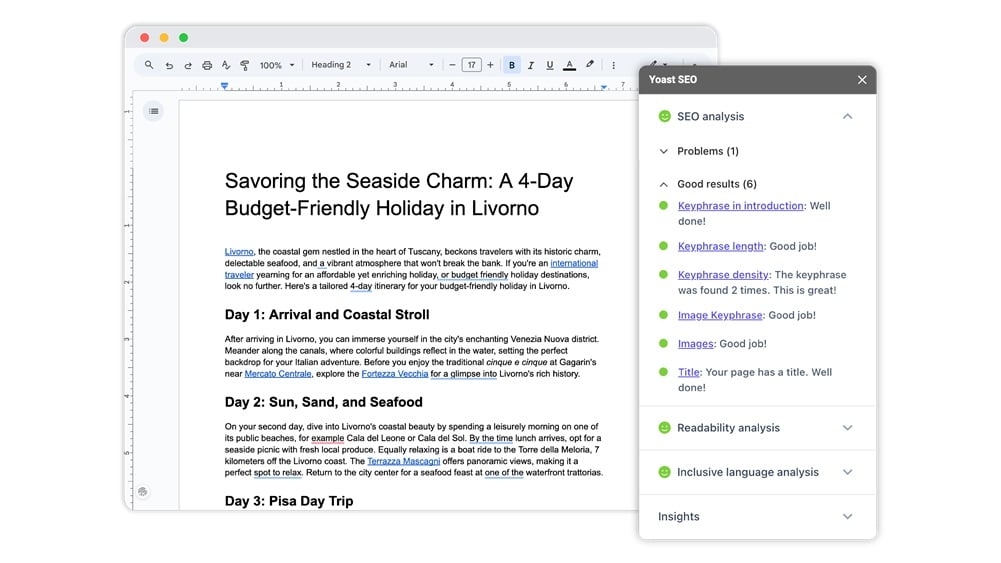This screenshot has height=563, width=1001.
Task: Redo the last action
Action: pyautogui.click(x=188, y=65)
